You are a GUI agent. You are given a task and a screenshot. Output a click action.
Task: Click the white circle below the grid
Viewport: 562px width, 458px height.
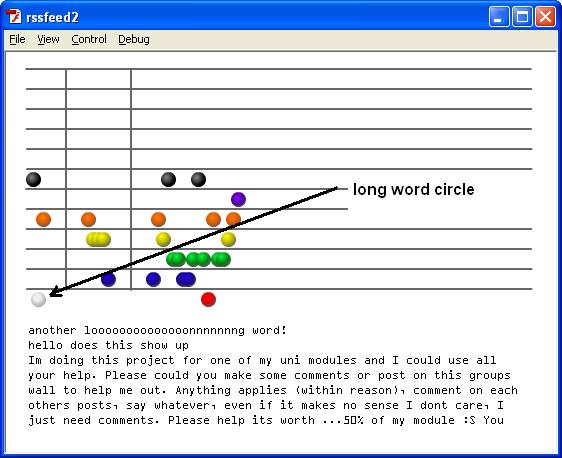click(x=38, y=299)
